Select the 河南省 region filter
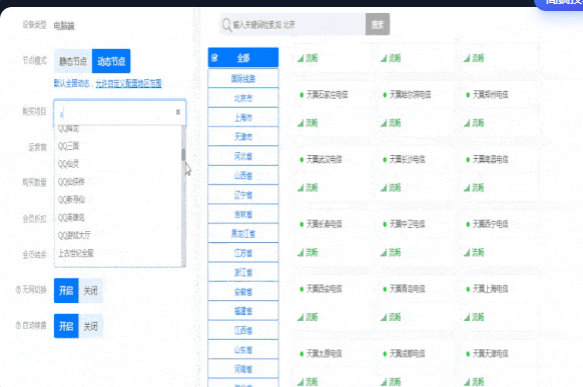Image resolution: width=583 pixels, height=387 pixels. click(243, 369)
